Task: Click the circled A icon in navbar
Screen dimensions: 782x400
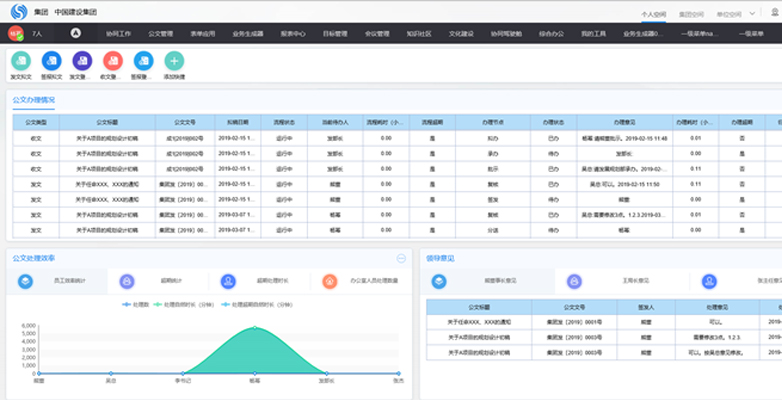Action: (76, 33)
